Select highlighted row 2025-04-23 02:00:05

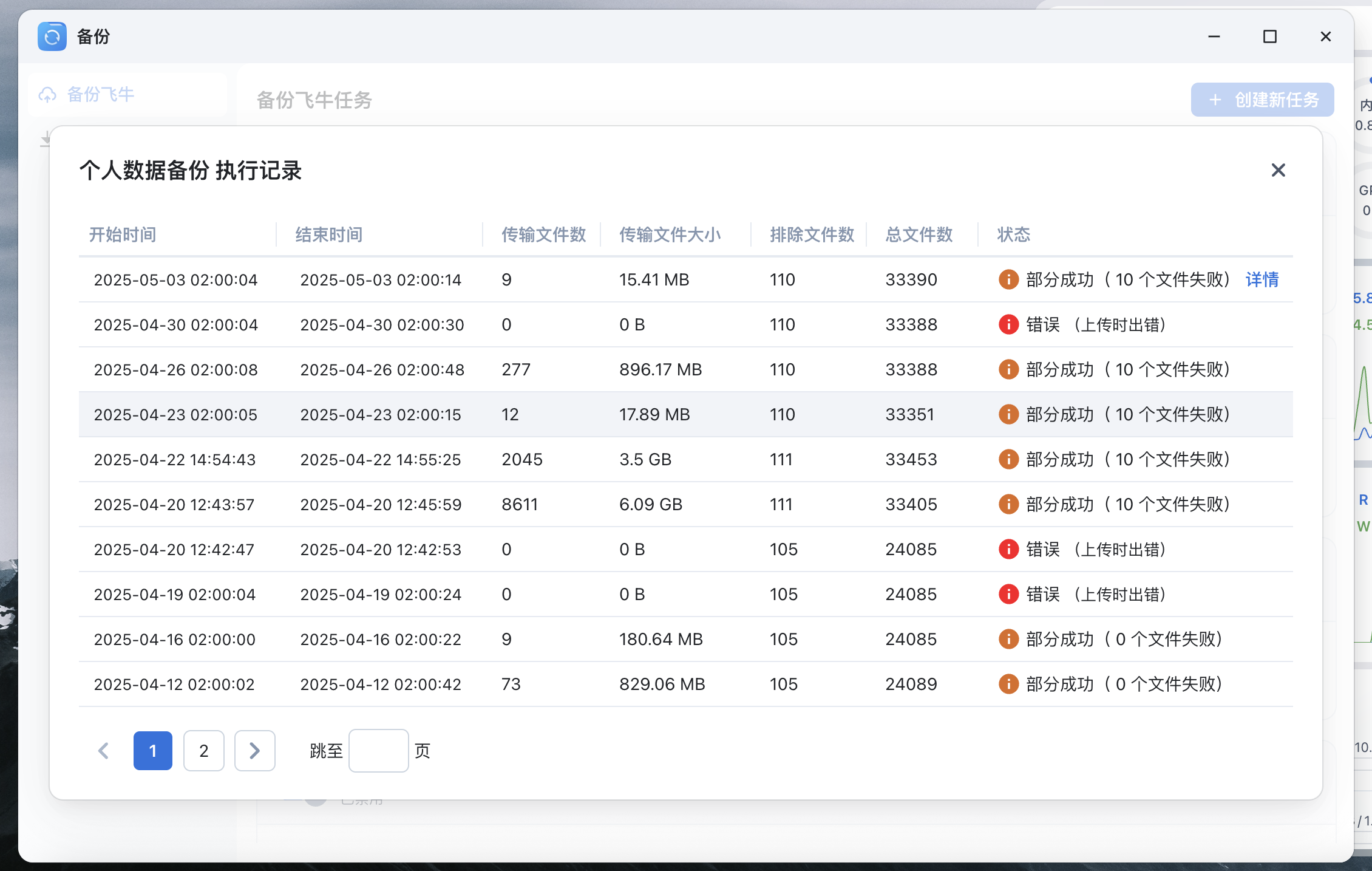click(685, 414)
